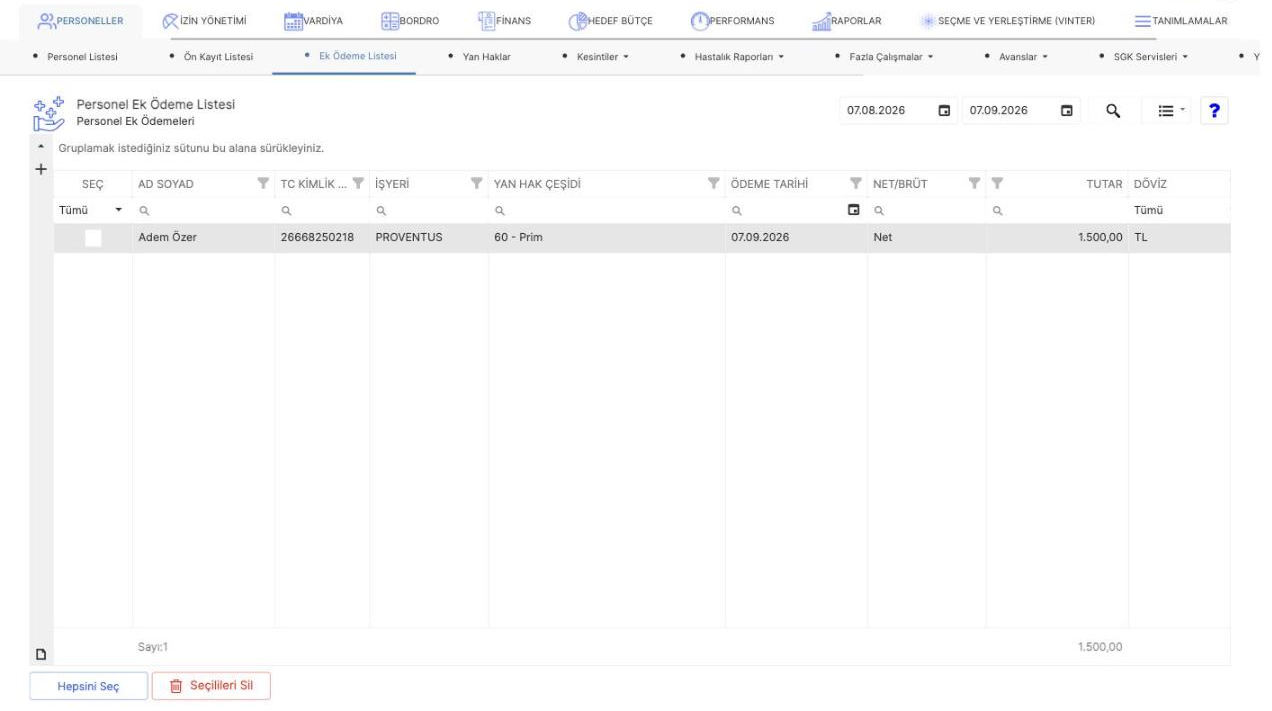1272x711 pixels.
Task: Open the blue question mark help
Action: click(1215, 110)
